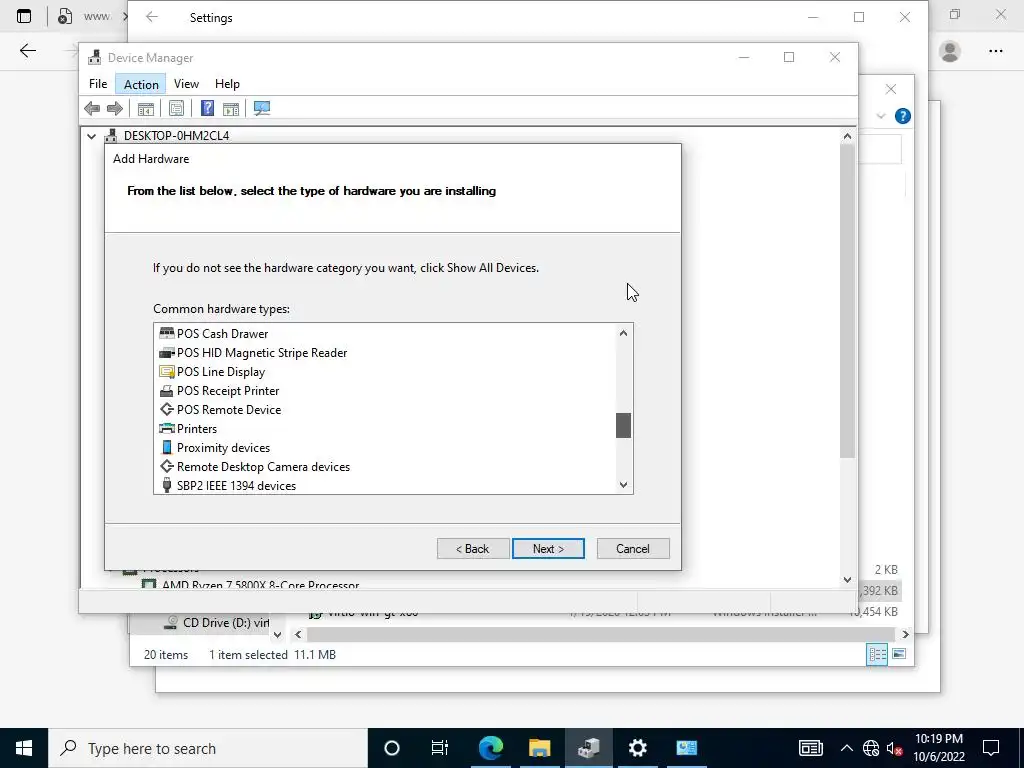Screen dimensions: 1024x768
Task: Switch File Explorer to details view icon
Action: coord(877,654)
